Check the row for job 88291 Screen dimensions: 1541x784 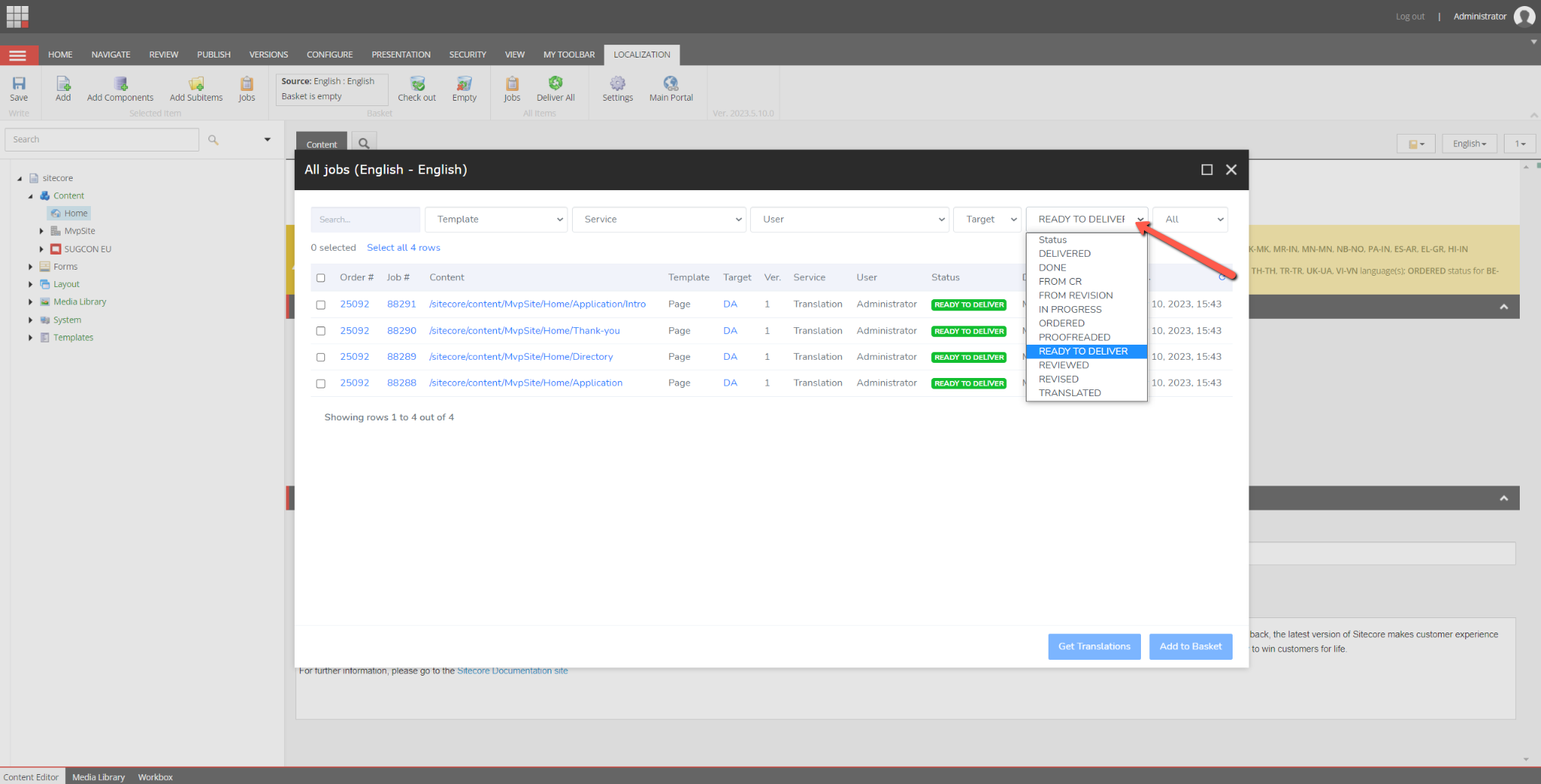click(320, 305)
